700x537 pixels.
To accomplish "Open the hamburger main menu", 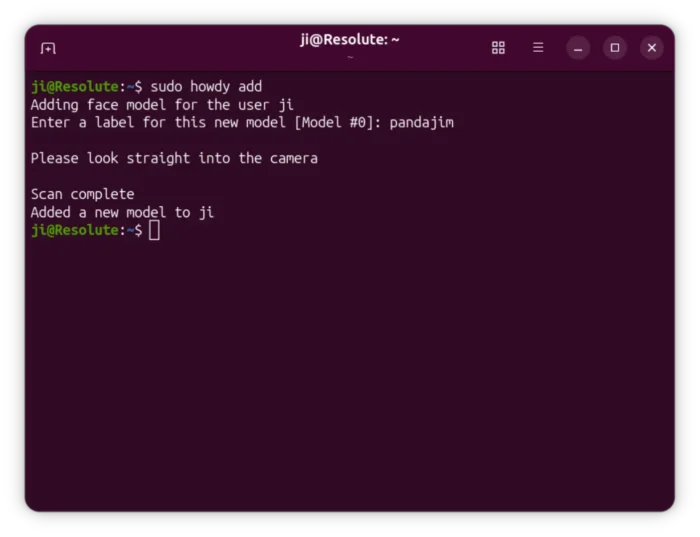I will click(538, 48).
